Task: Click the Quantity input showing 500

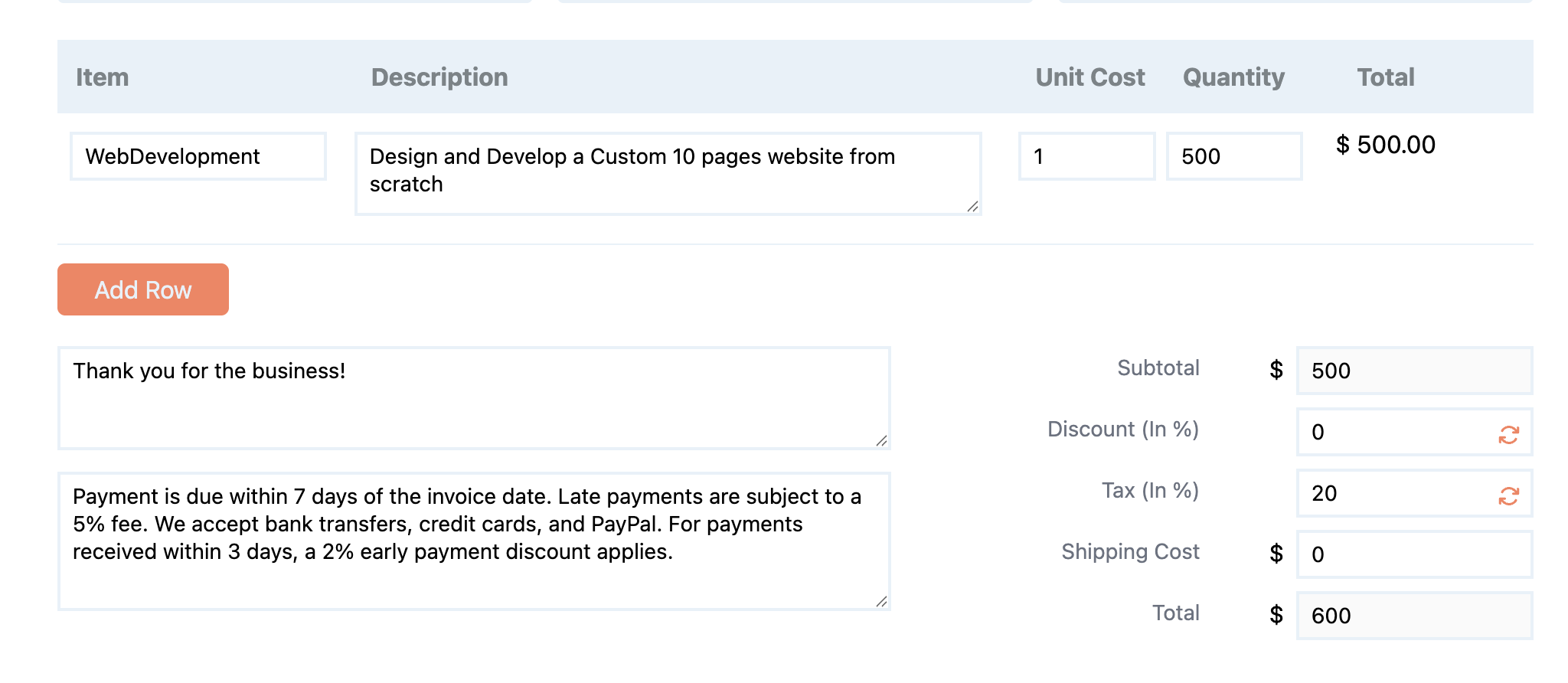Action: [1233, 156]
